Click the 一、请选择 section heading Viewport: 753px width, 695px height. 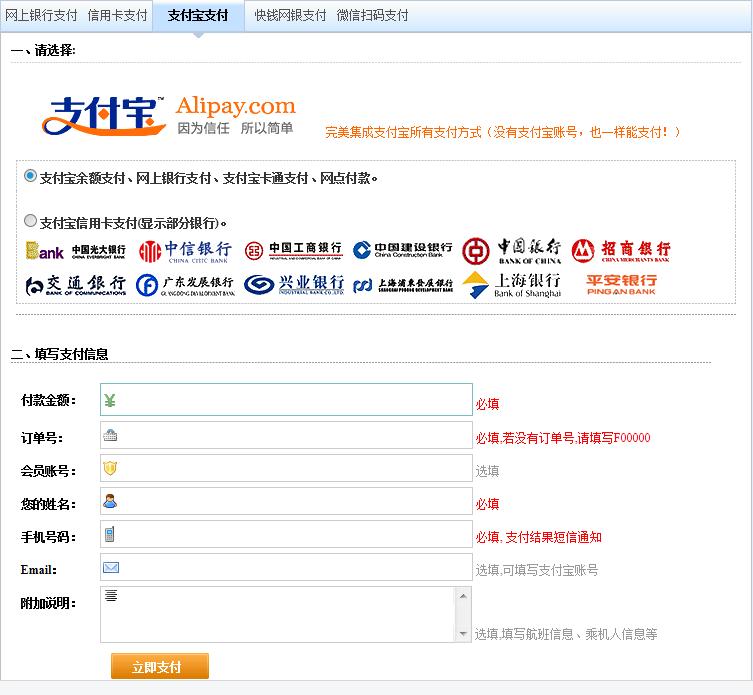coord(43,50)
